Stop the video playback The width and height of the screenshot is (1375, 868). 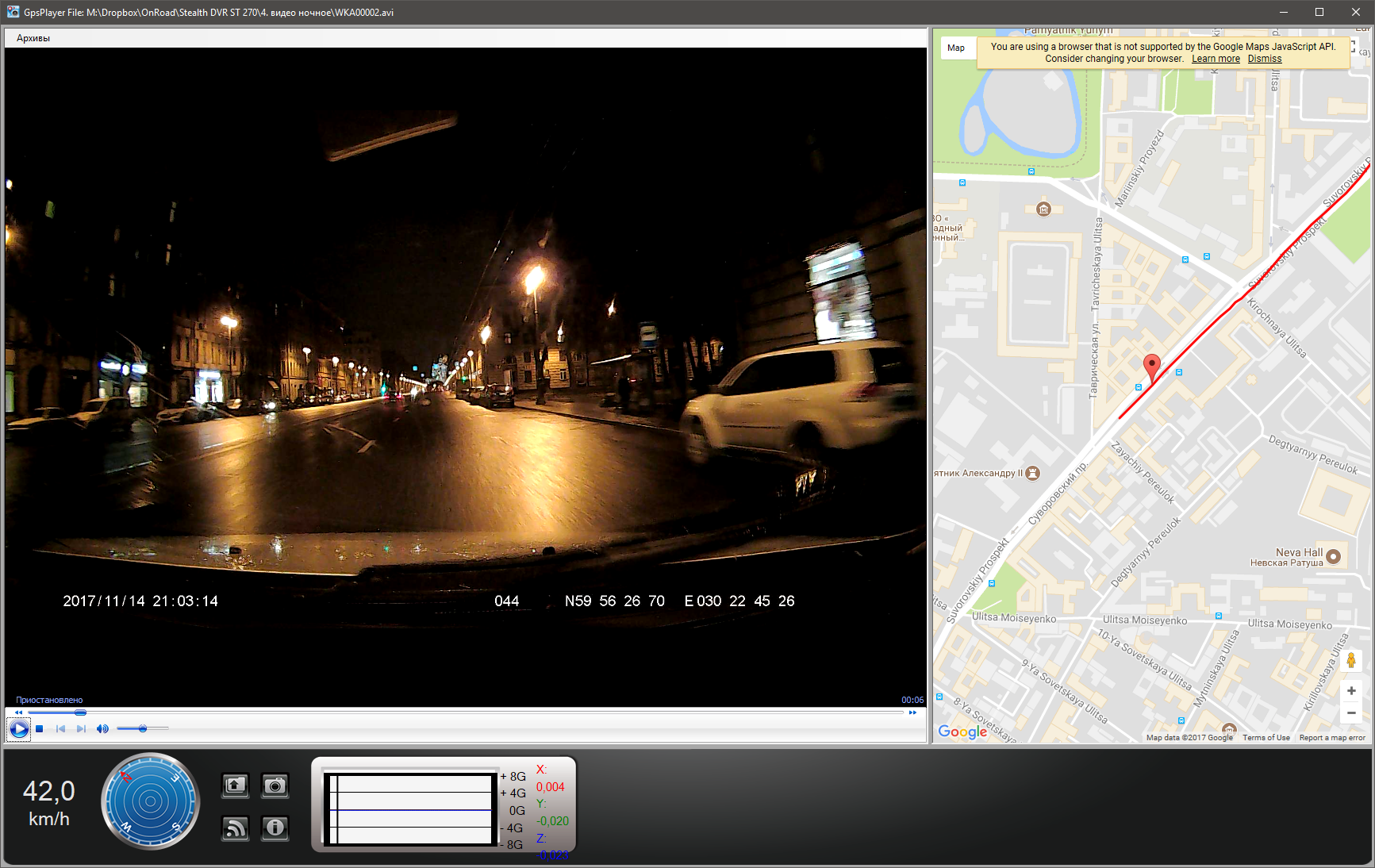[40, 728]
